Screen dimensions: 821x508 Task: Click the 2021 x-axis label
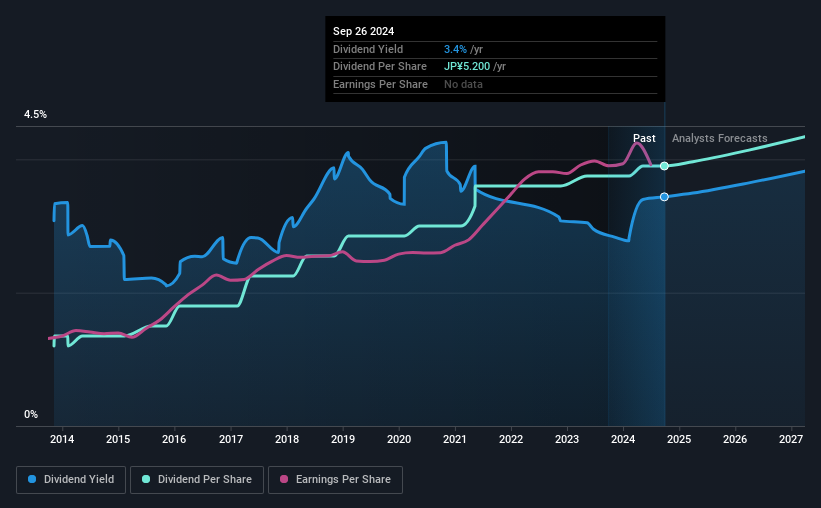pos(454,439)
